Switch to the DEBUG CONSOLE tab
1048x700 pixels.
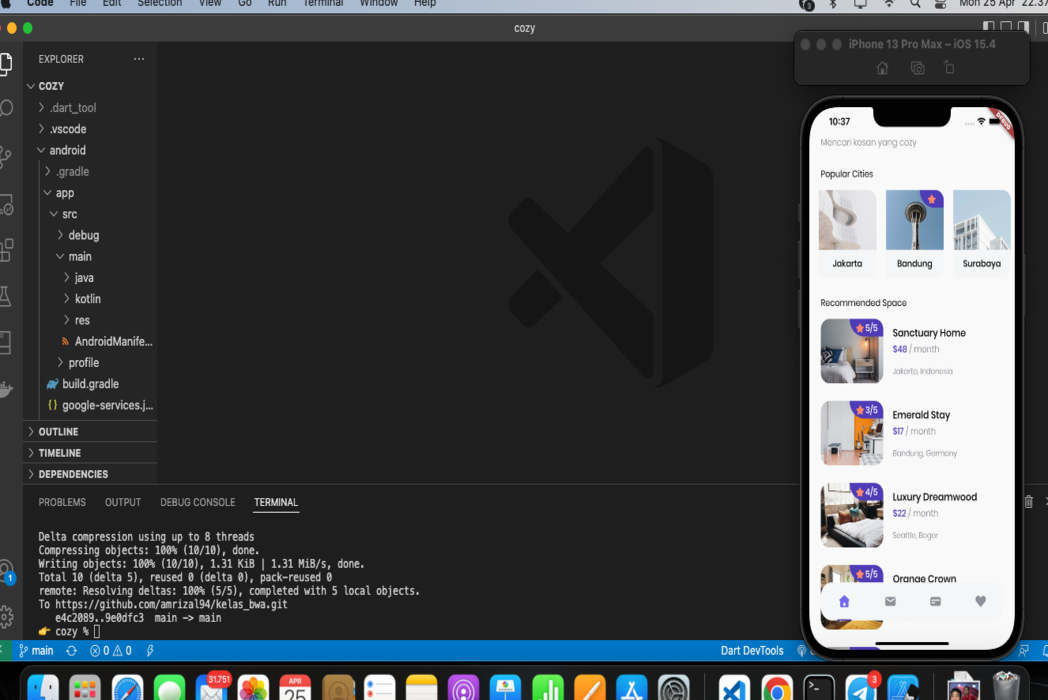[198, 502]
